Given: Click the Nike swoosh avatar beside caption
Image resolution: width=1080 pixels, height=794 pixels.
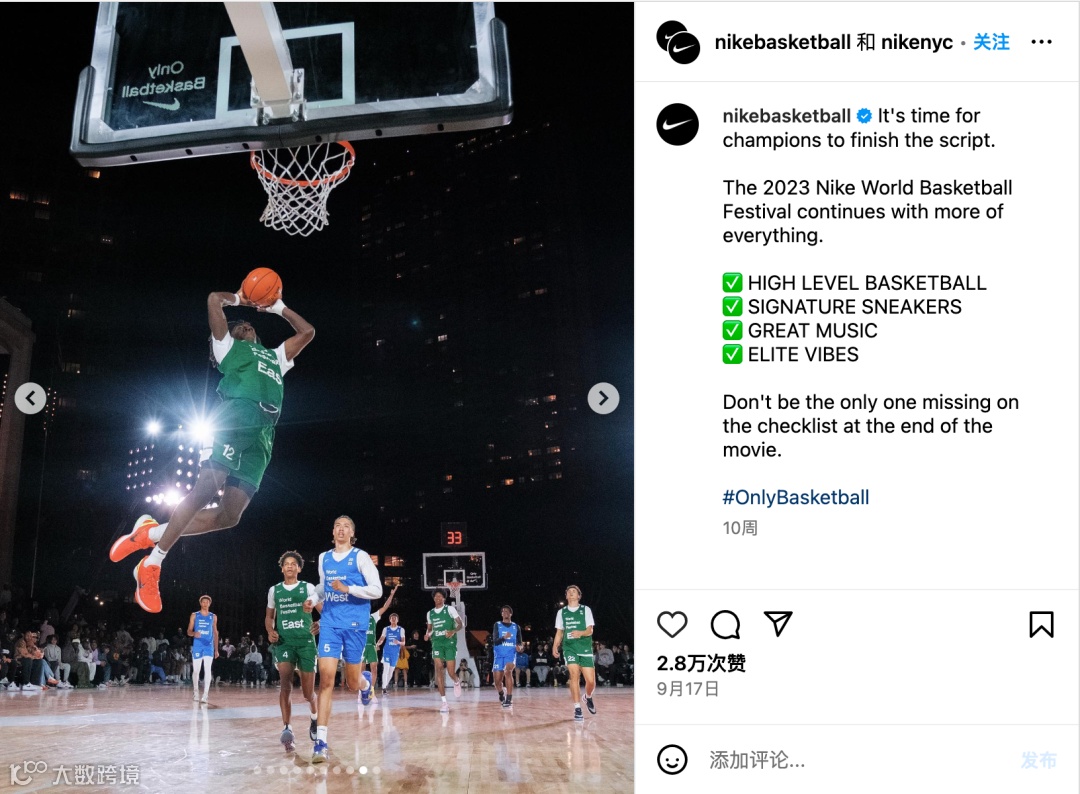Looking at the screenshot, I should pos(677,125).
